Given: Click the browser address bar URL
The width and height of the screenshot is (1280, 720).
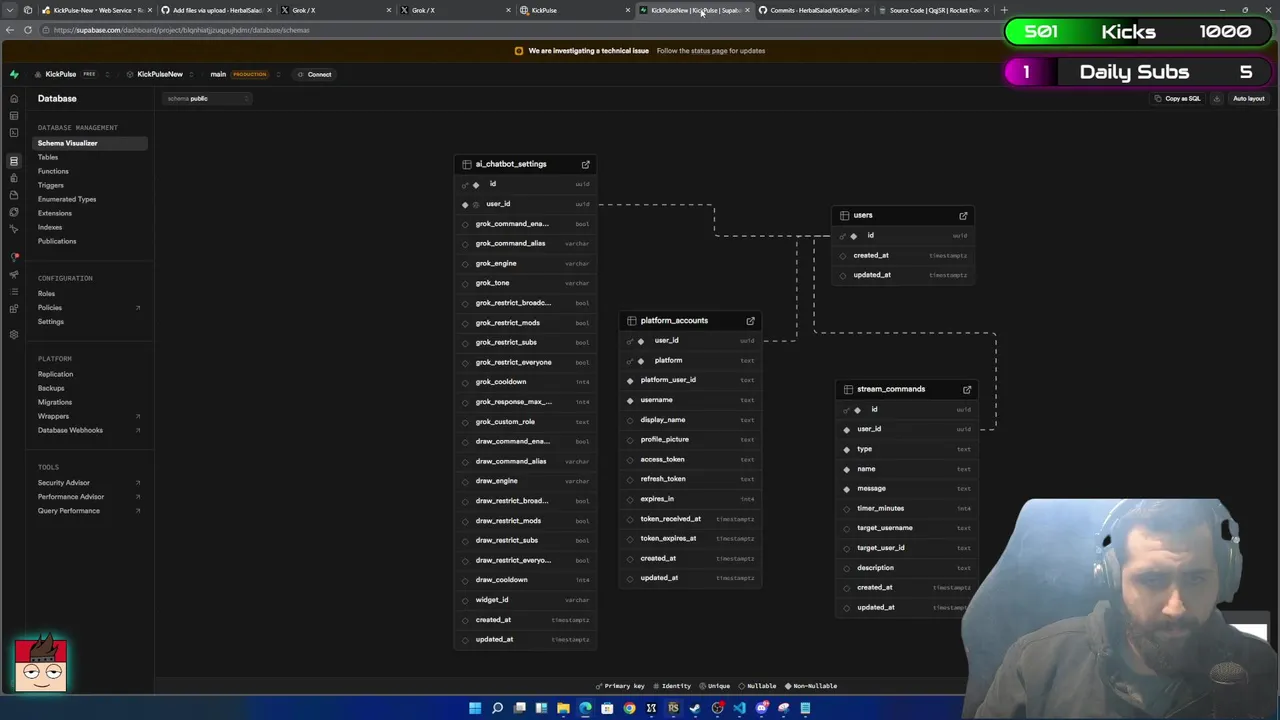Looking at the screenshot, I should 181,30.
